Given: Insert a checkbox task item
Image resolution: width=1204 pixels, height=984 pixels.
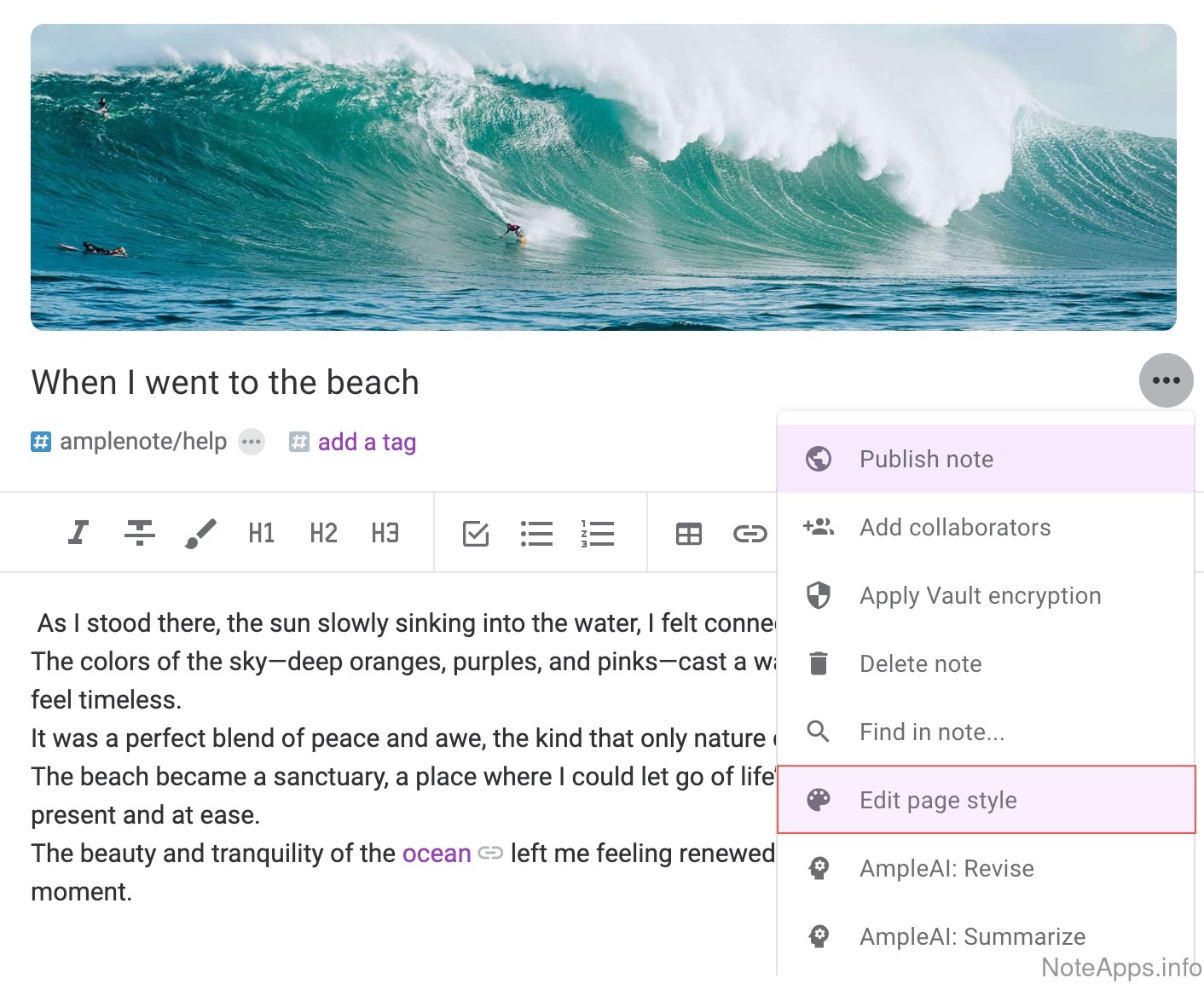Looking at the screenshot, I should pyautogui.click(x=475, y=534).
